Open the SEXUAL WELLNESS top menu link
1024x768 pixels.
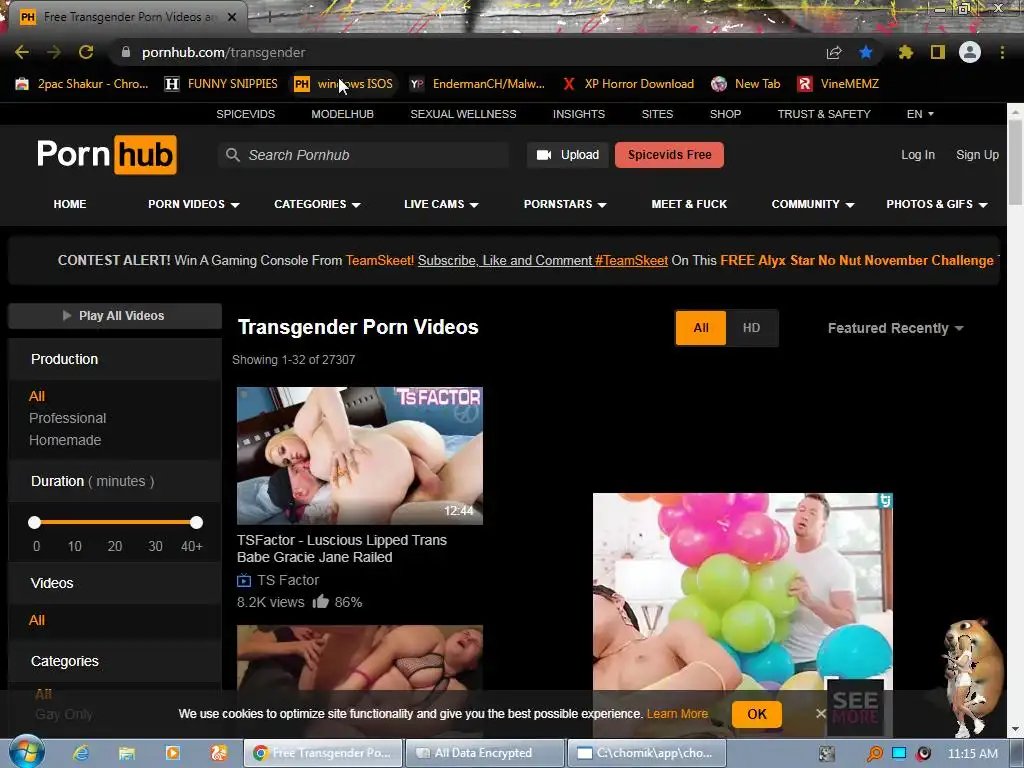point(463,114)
